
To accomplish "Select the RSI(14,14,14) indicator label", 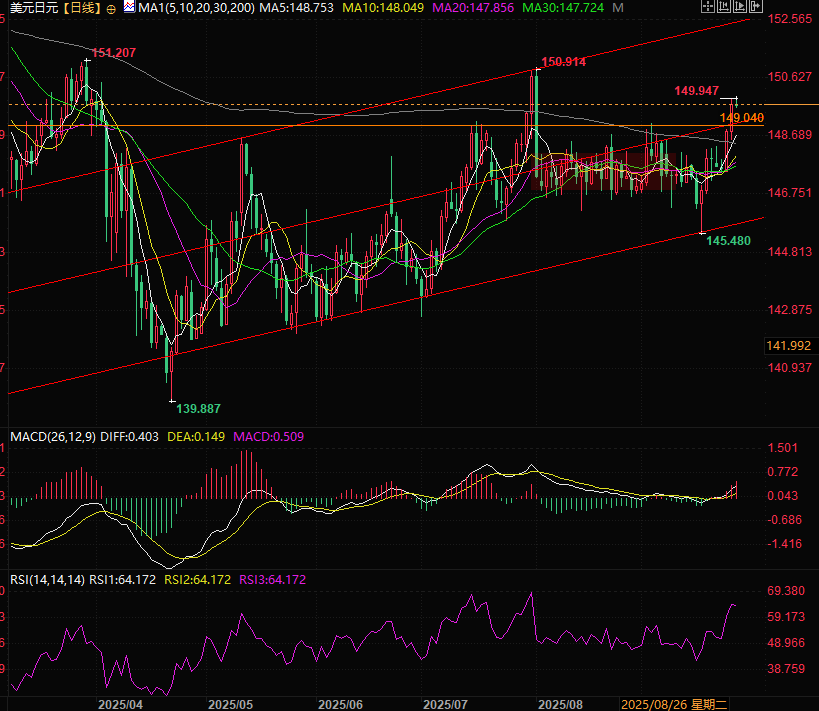I will [48, 580].
